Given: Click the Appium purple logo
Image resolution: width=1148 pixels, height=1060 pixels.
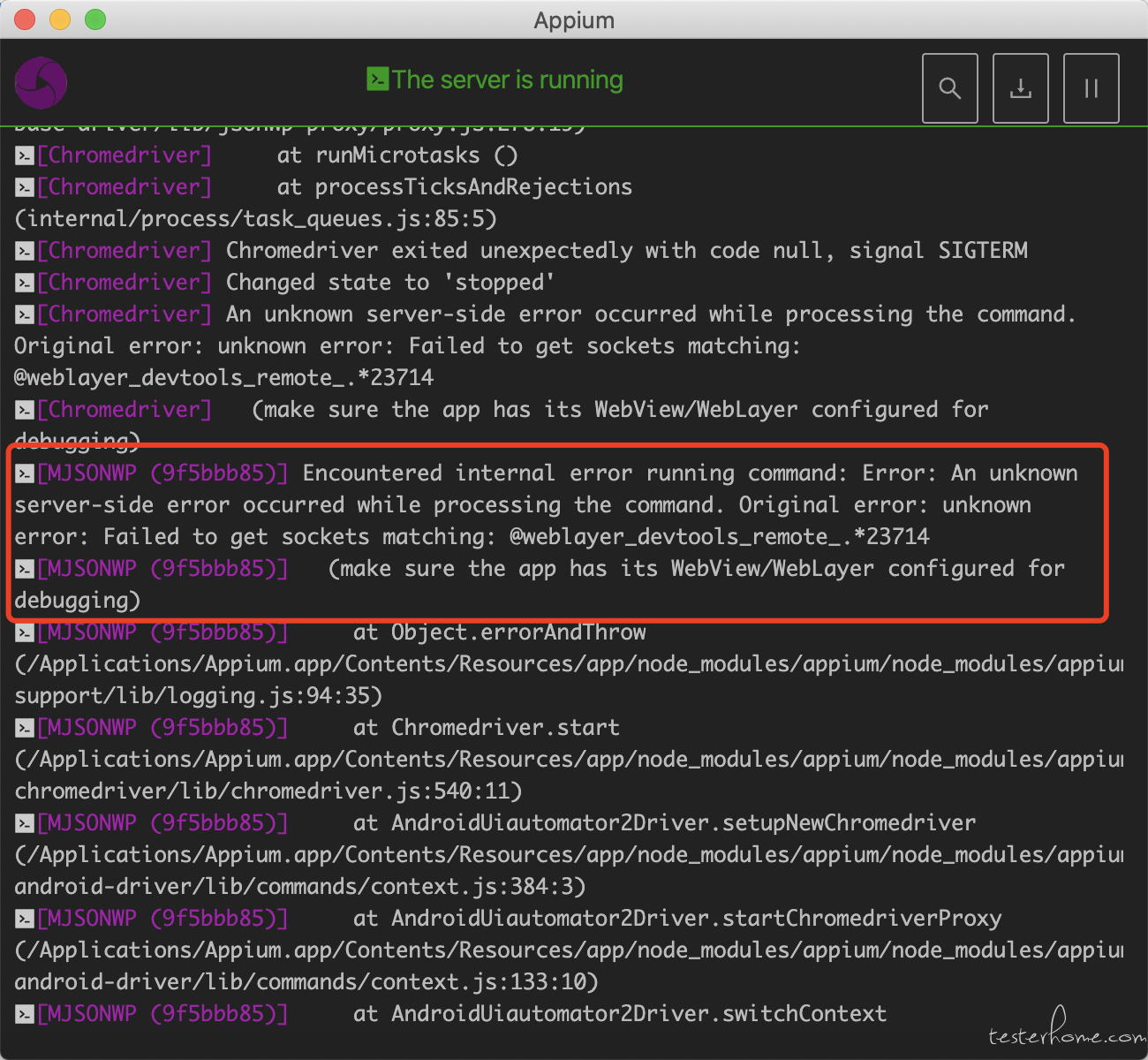Looking at the screenshot, I should point(41,84).
